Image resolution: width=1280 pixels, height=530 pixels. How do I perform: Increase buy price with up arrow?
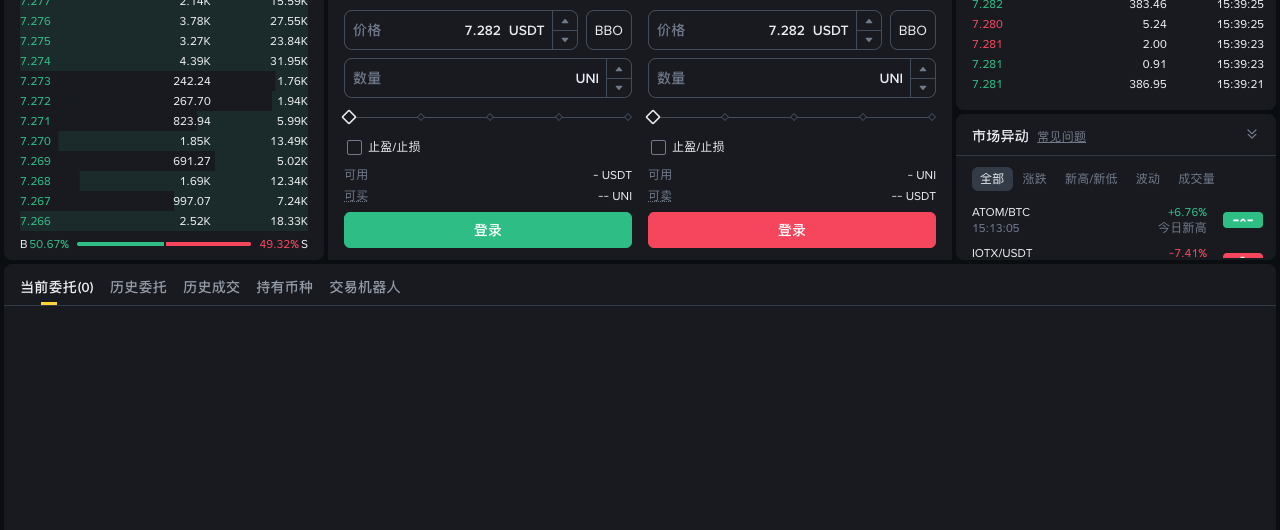pos(564,21)
